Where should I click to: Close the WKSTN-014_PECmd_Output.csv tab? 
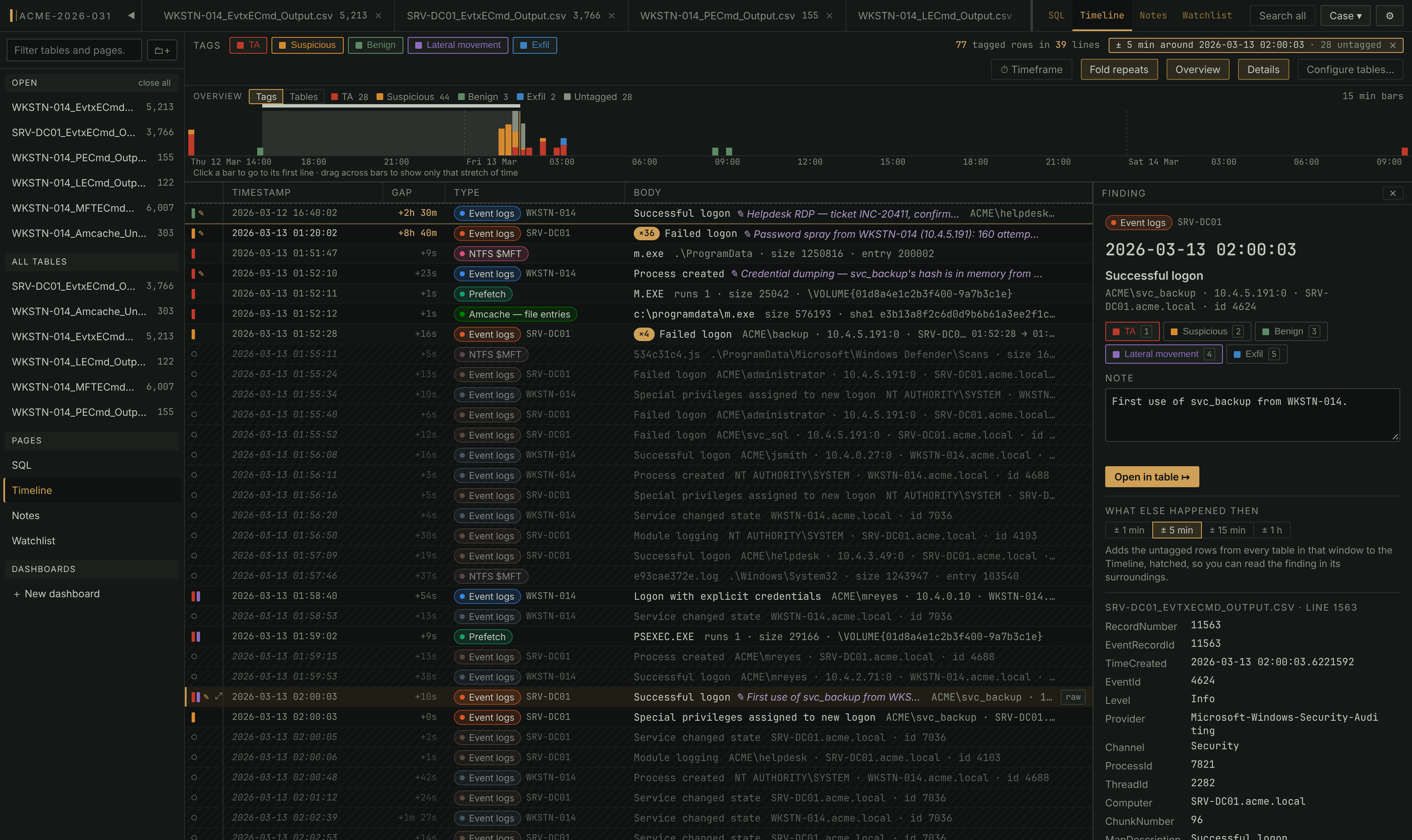tap(829, 16)
